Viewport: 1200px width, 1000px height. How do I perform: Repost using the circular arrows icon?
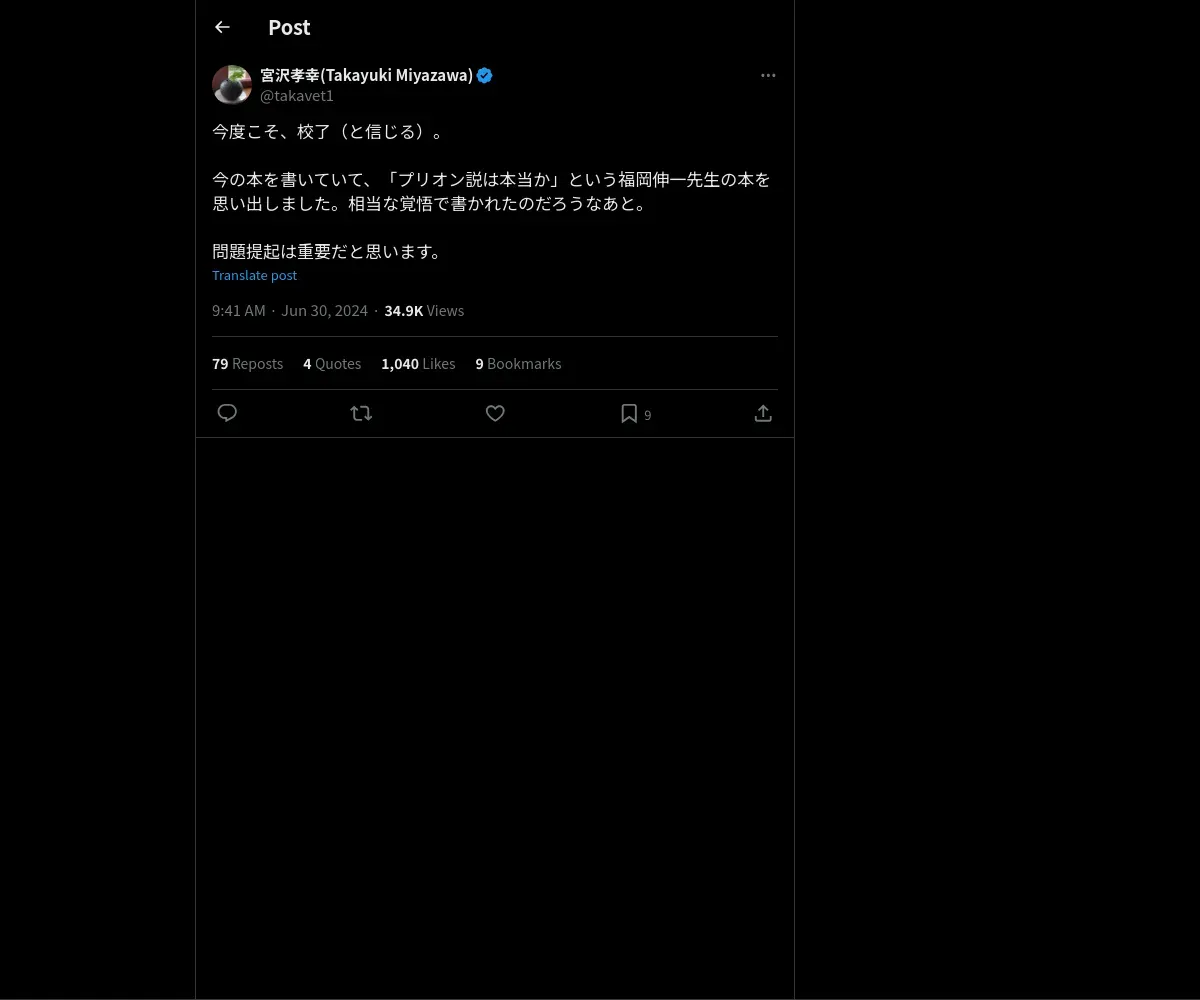coord(361,413)
